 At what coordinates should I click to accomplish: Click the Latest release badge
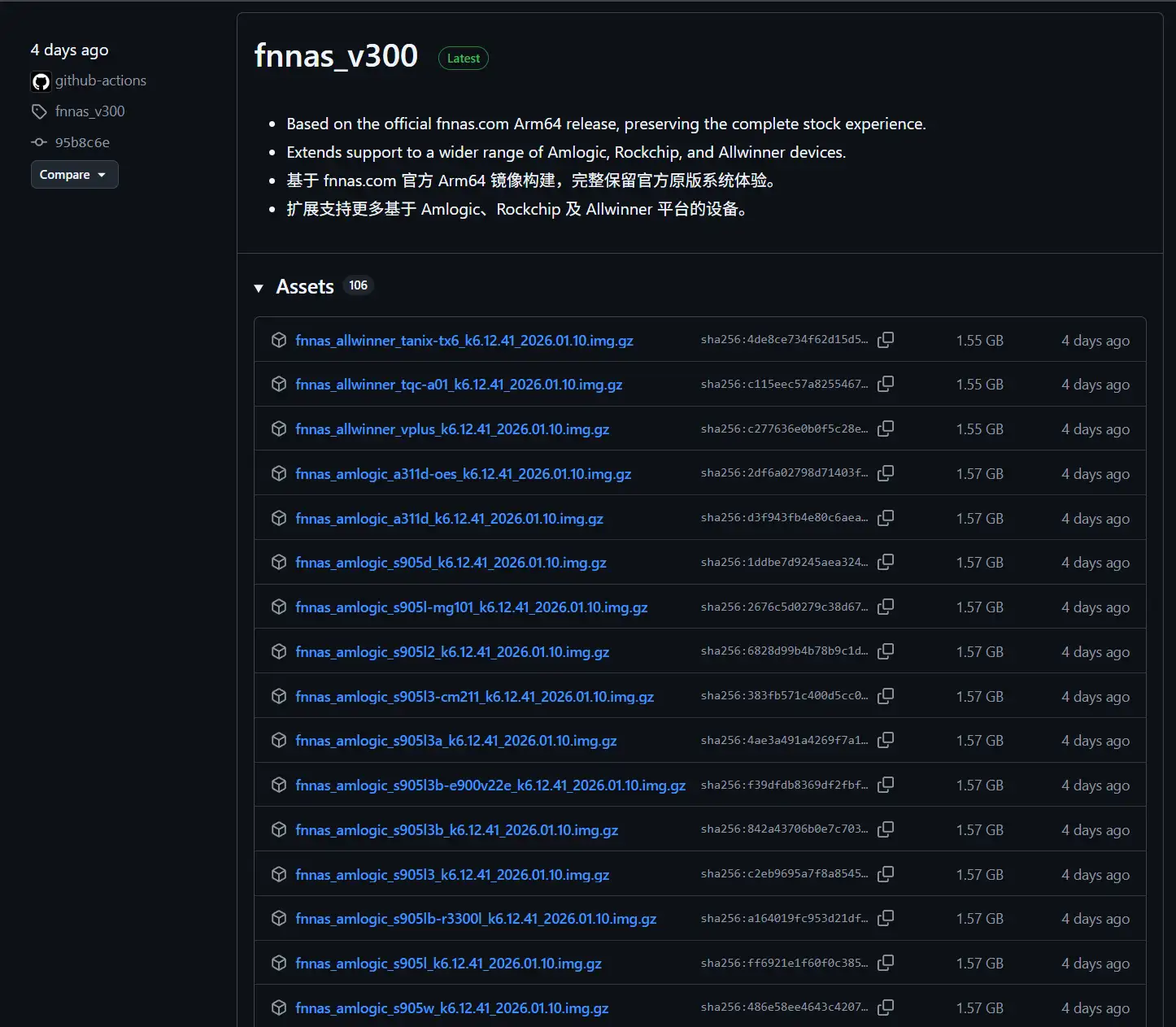click(463, 58)
